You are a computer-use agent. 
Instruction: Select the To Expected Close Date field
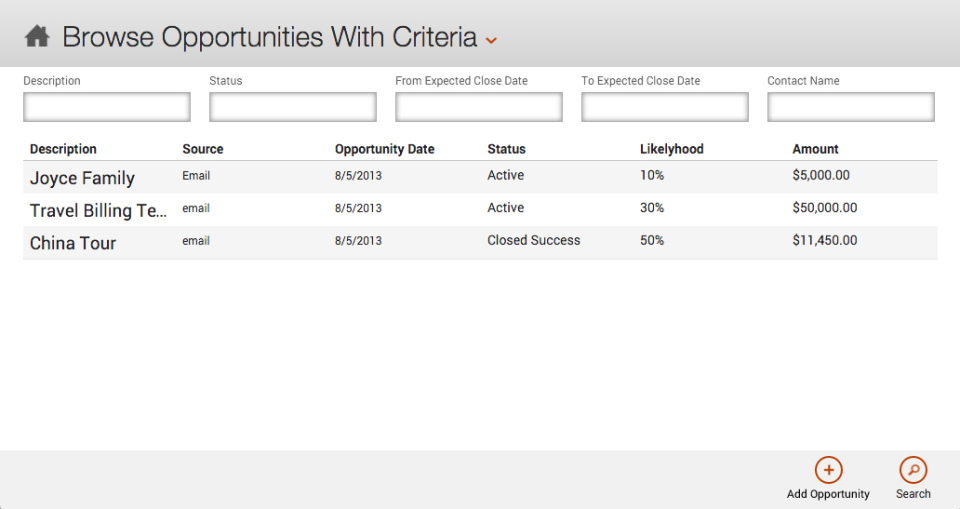pyautogui.click(x=665, y=107)
